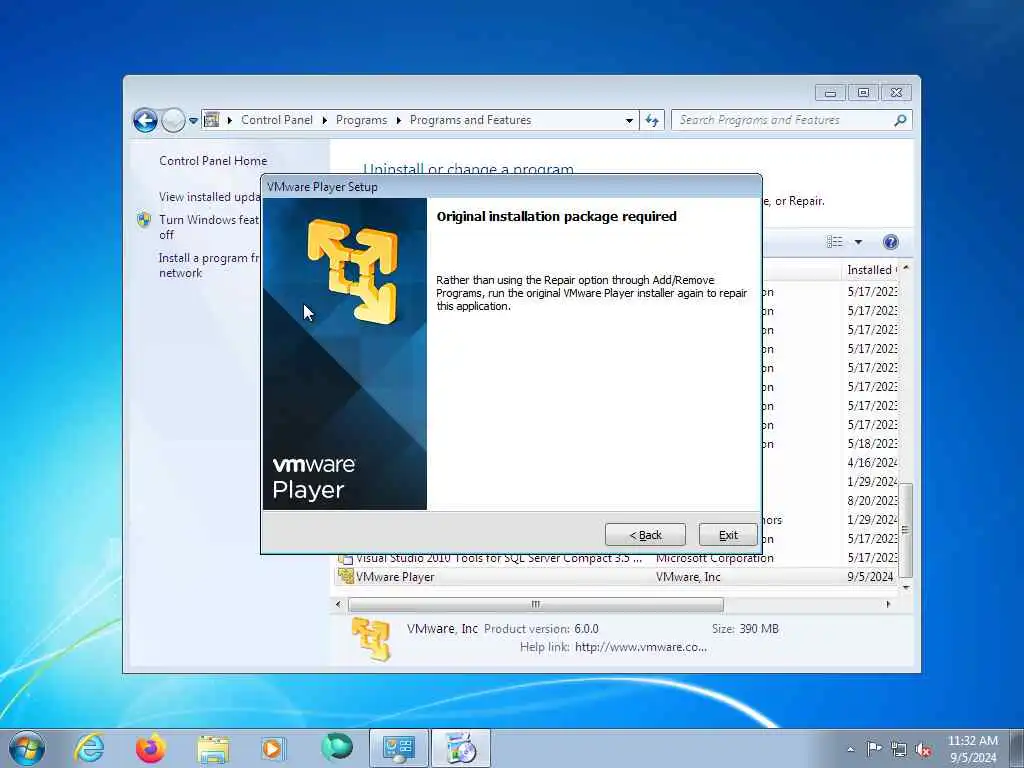Screen dimensions: 1024x768
Task: Select the VMware Player row in the list
Action: coord(616,577)
